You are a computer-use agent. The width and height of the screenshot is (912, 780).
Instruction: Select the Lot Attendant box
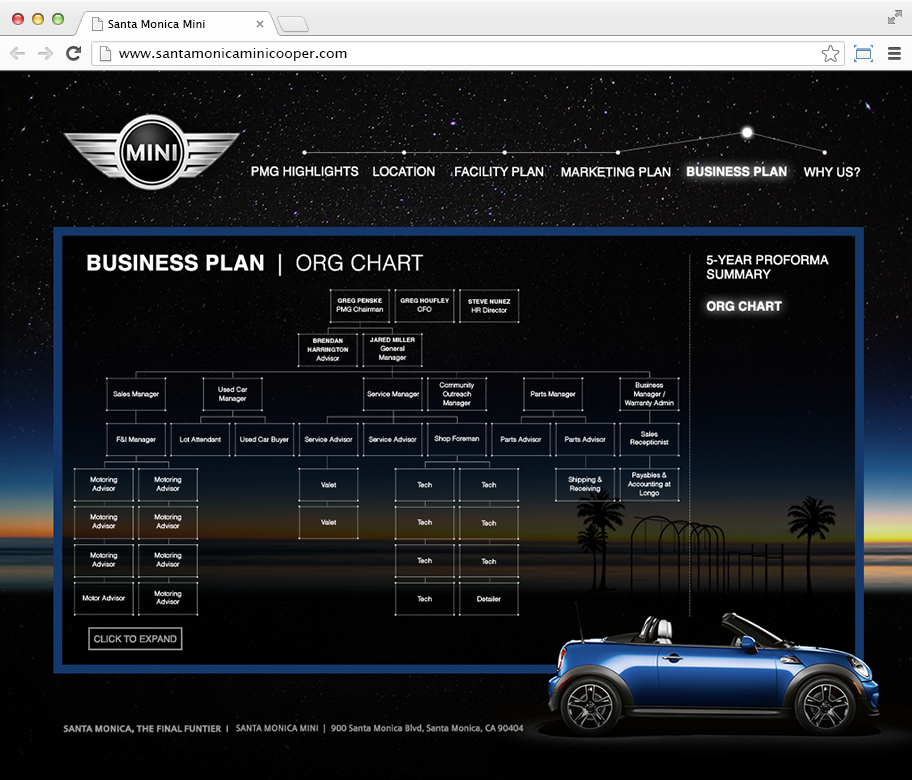[200, 439]
